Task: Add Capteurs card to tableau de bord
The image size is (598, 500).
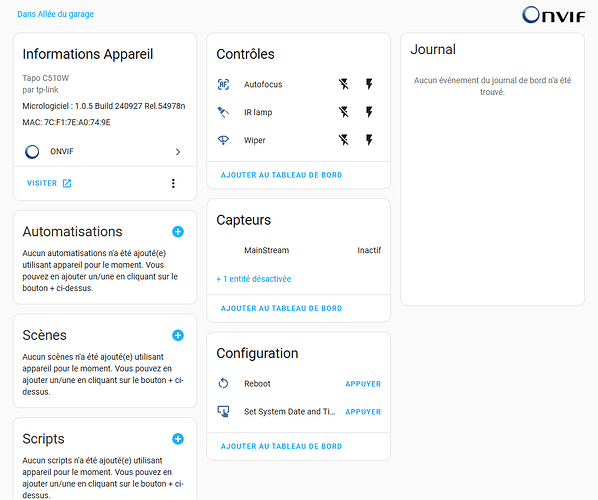Action: point(281,308)
